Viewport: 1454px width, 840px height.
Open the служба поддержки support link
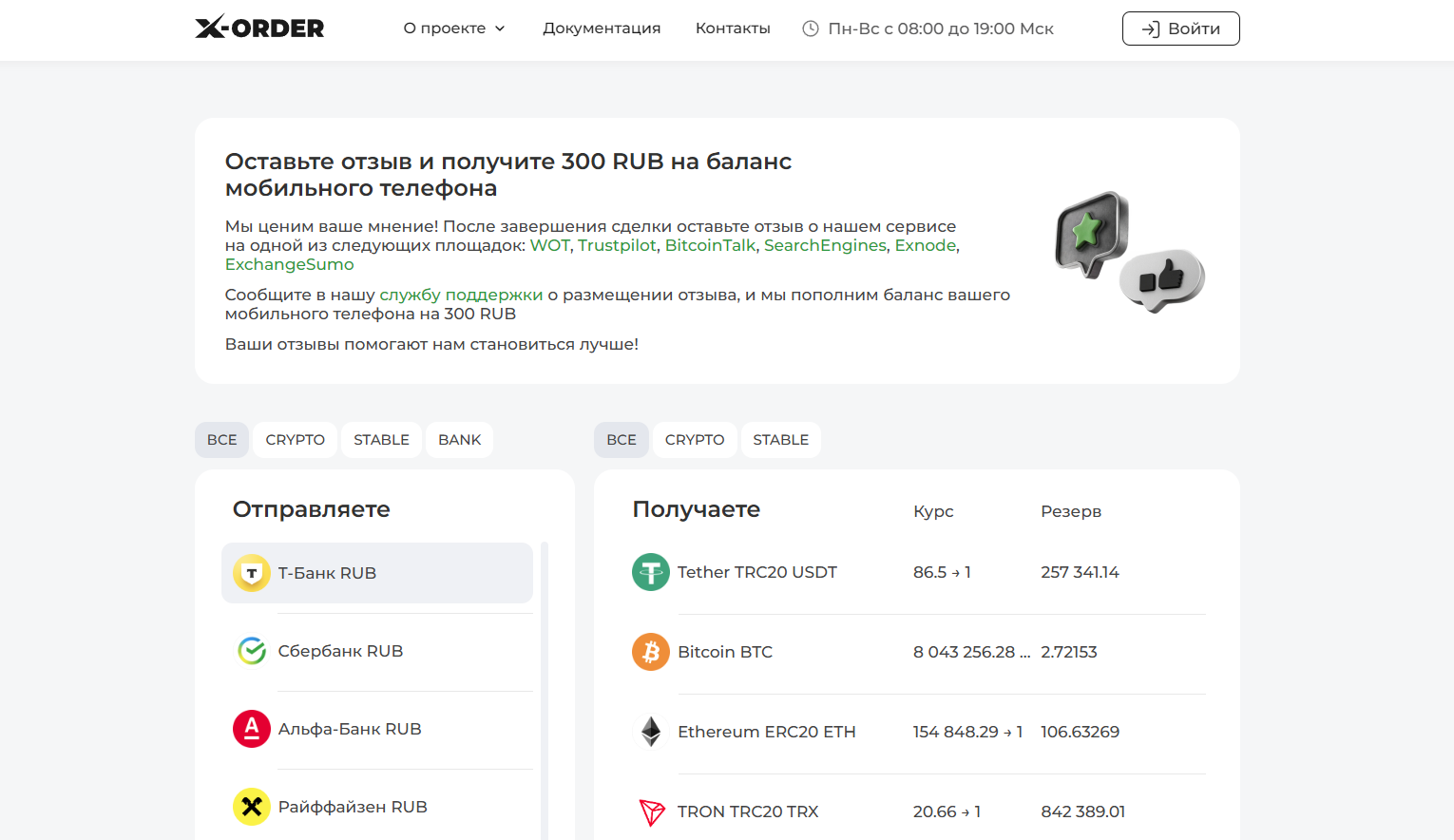[x=461, y=295]
